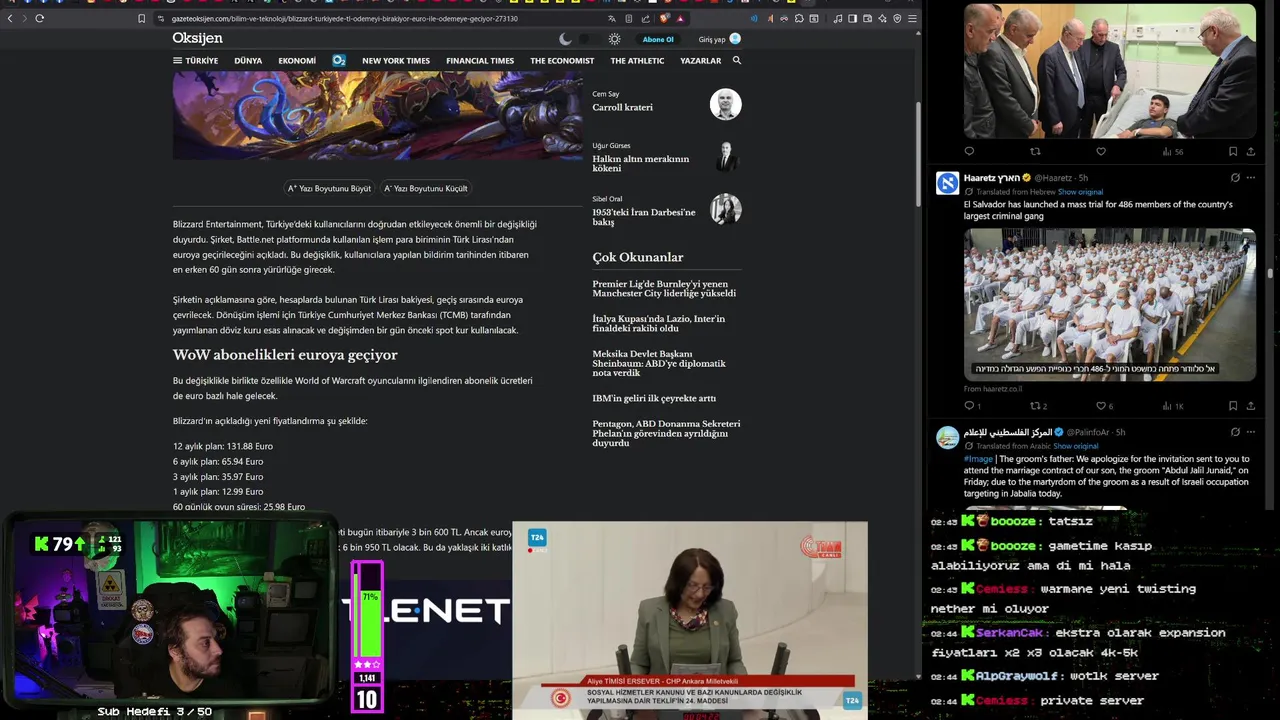The height and width of the screenshot is (720, 1280).
Task: Click the WoW abonelikleri euroya geçiyor heading
Action: point(285,355)
